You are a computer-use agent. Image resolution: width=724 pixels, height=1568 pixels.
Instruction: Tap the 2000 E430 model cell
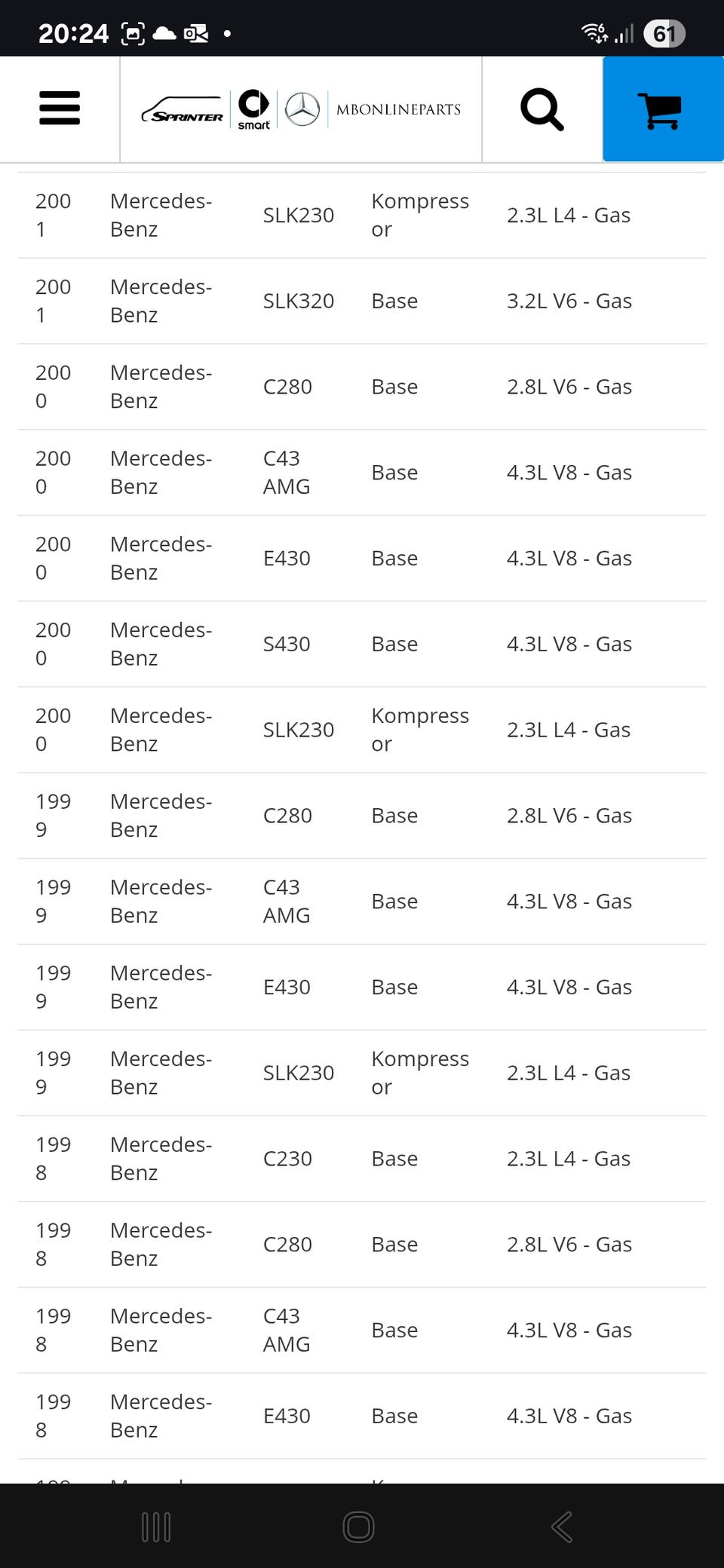[x=287, y=559]
